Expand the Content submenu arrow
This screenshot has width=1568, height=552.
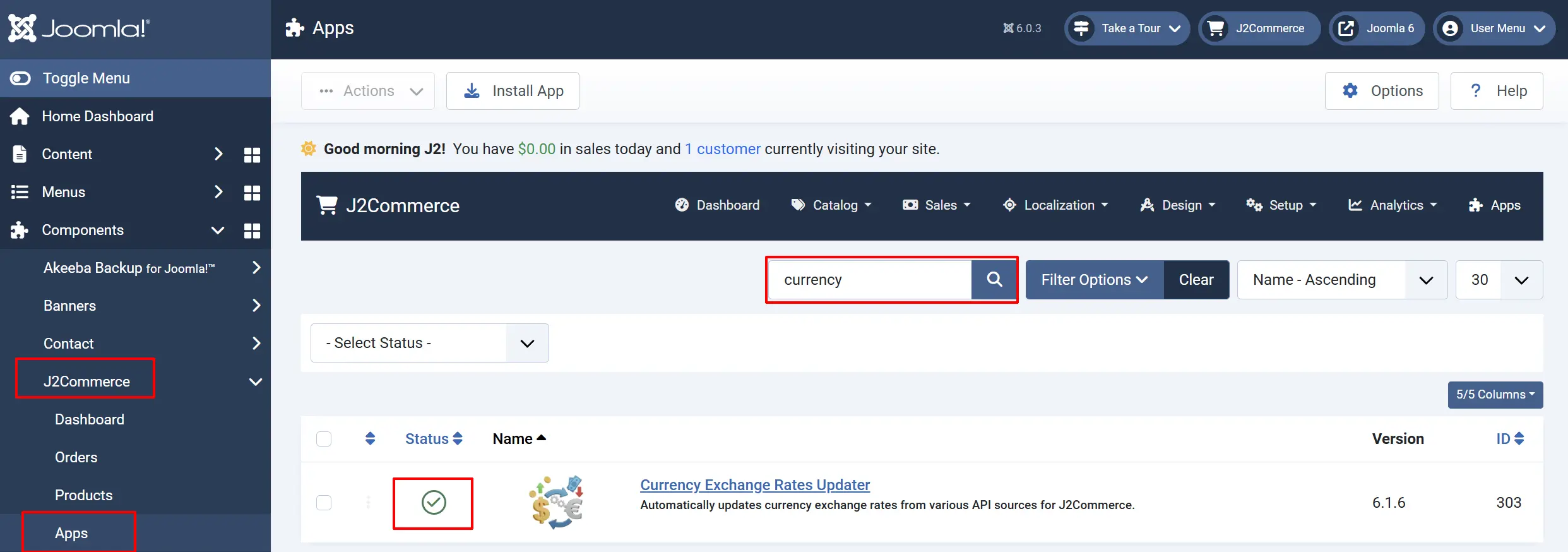click(x=218, y=154)
